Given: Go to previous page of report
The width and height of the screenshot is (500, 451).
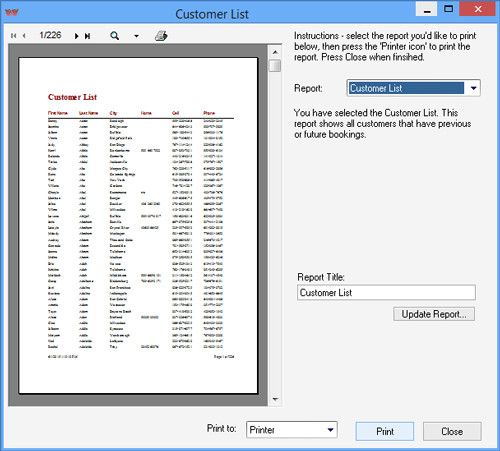Looking at the screenshot, I should (24, 36).
